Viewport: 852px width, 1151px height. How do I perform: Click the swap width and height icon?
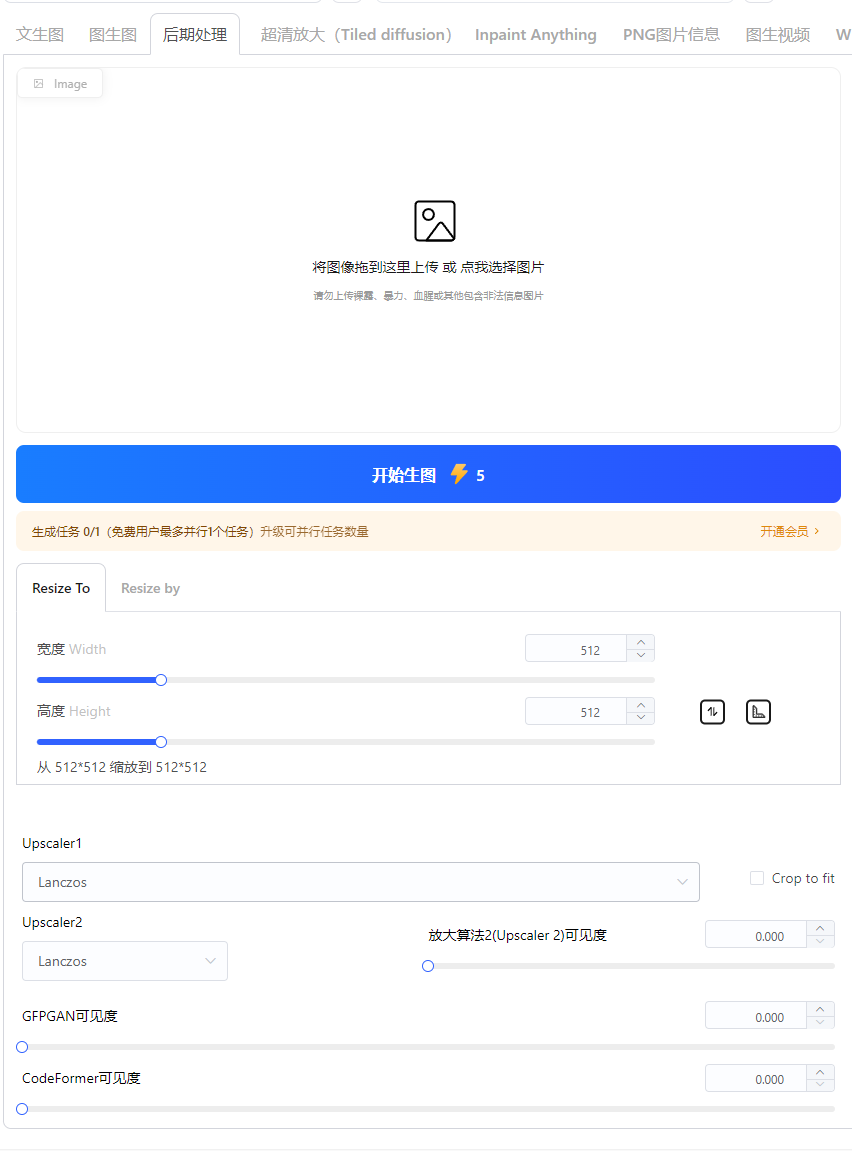[x=712, y=712]
